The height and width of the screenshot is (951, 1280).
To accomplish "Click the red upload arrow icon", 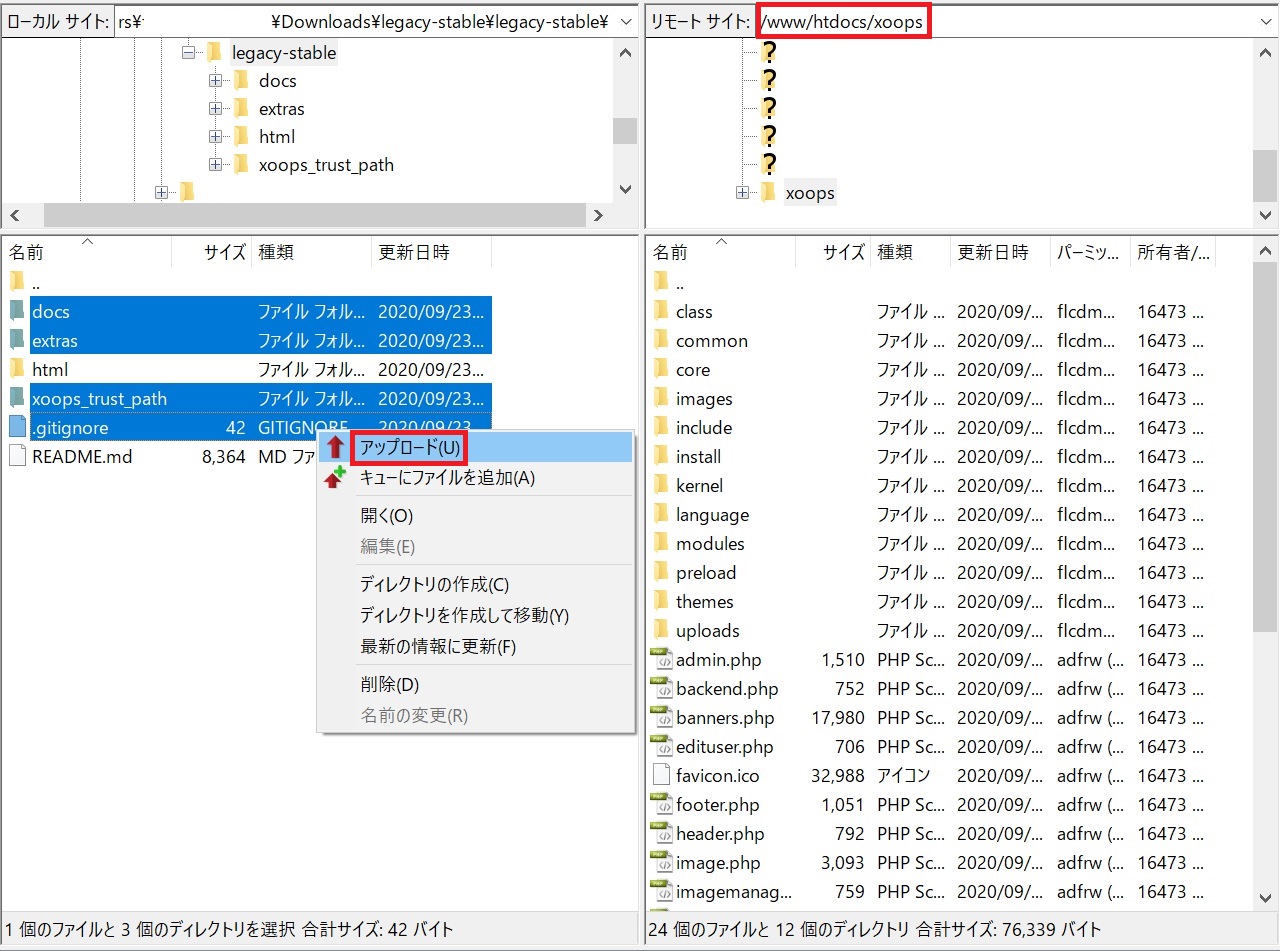I will [335, 447].
